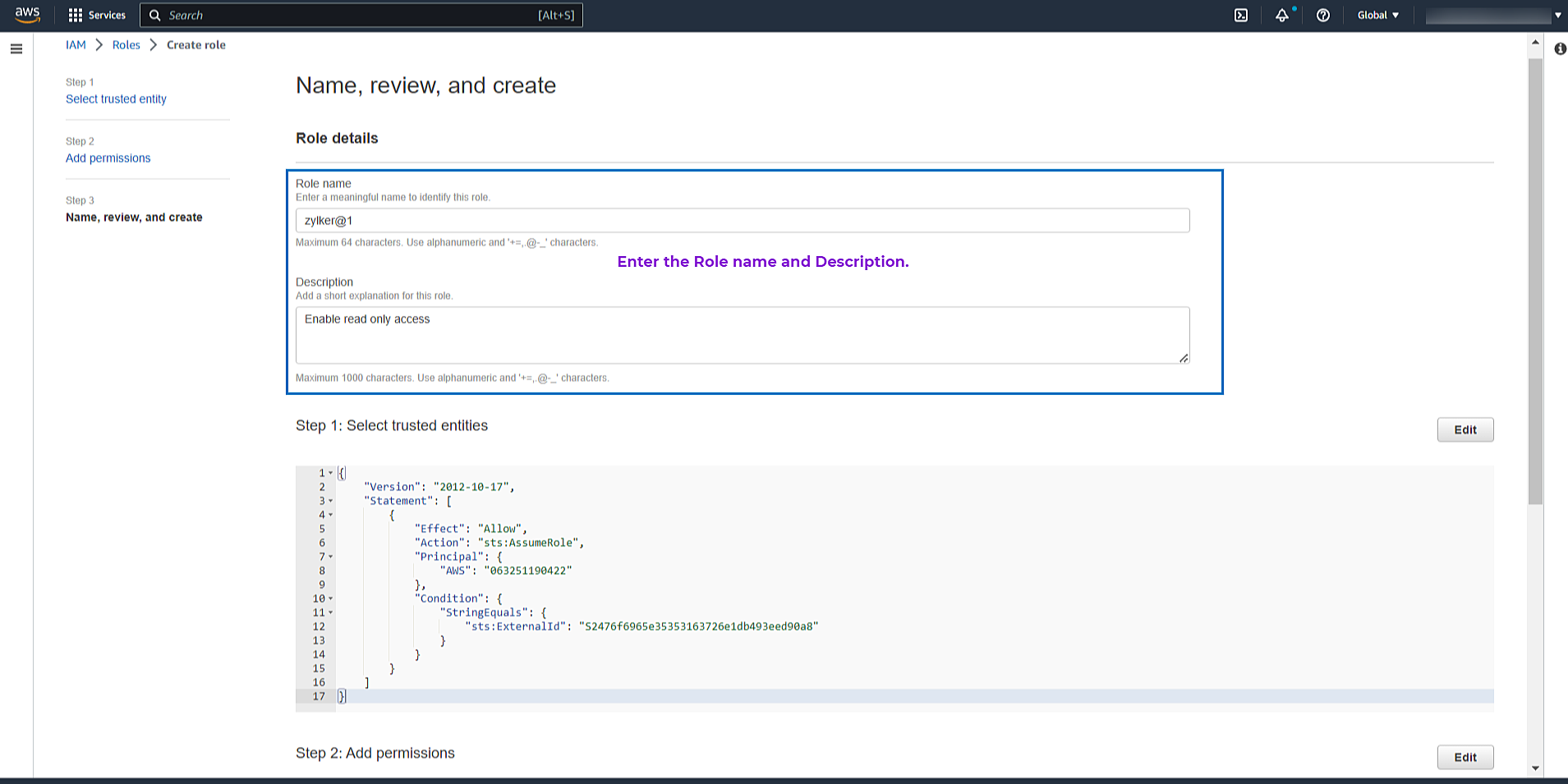
Task: Open the notifications bell
Action: coord(1281,15)
